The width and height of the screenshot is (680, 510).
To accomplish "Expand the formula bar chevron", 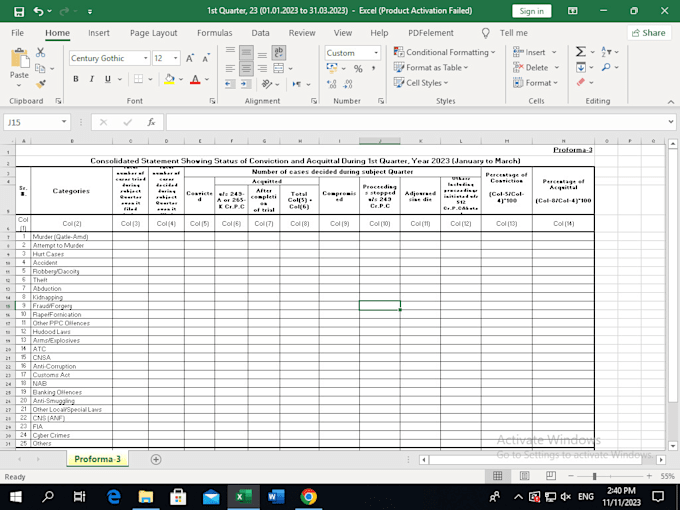I will [x=671, y=122].
